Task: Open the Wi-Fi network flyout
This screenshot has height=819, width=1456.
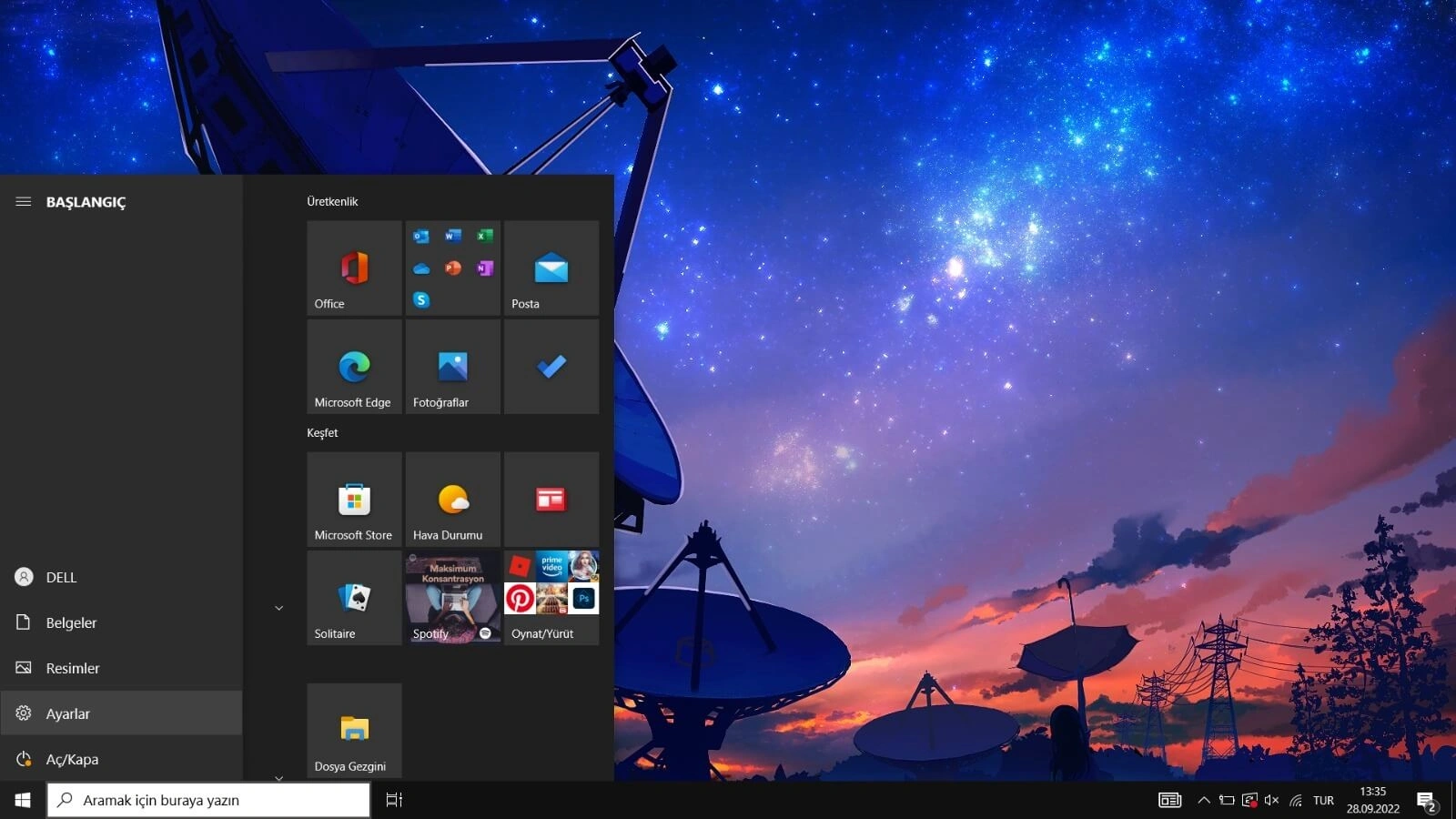Action: [x=1296, y=800]
